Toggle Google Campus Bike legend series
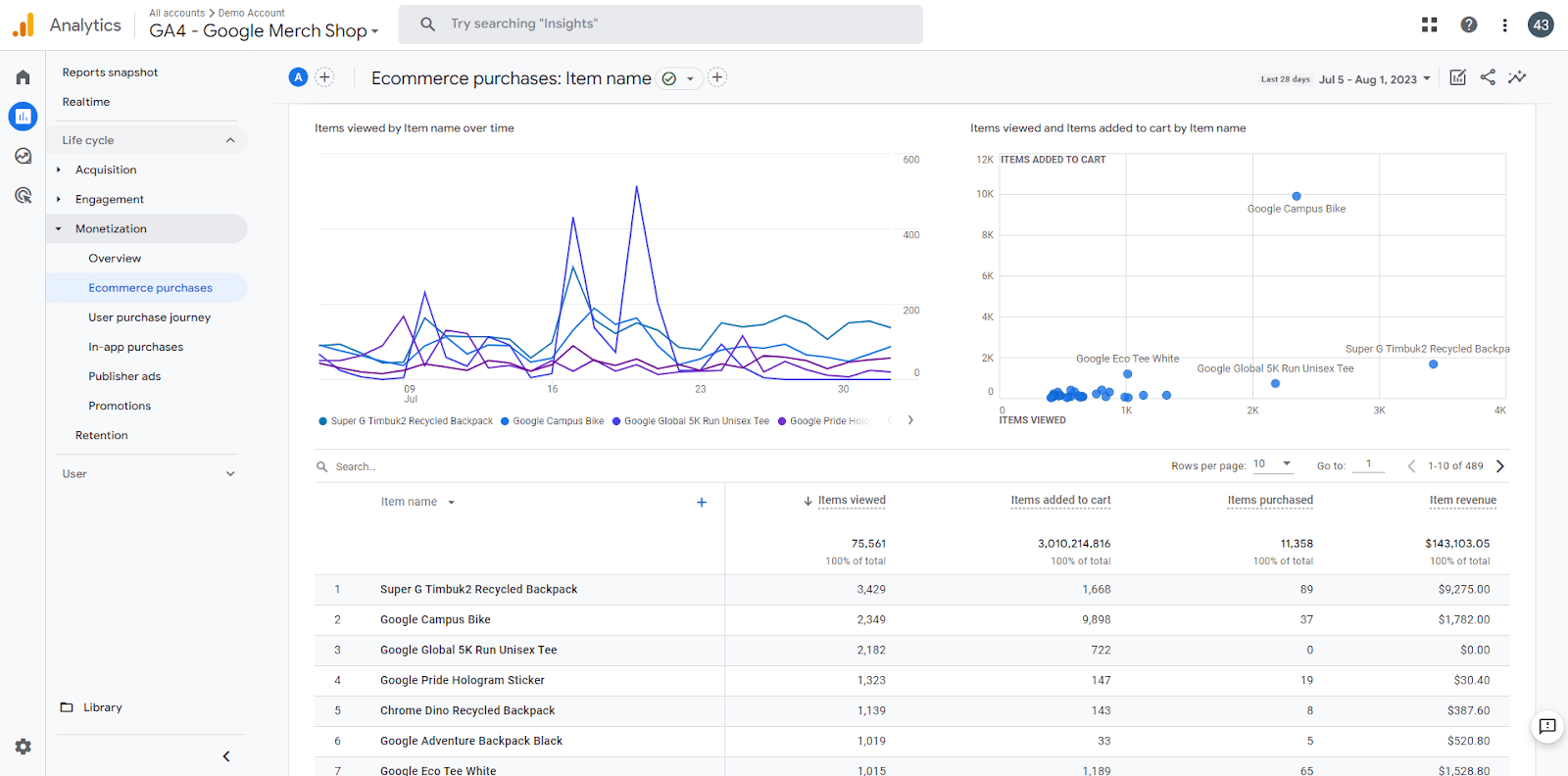Viewport: 1568px width, 776px height. pyautogui.click(x=552, y=421)
